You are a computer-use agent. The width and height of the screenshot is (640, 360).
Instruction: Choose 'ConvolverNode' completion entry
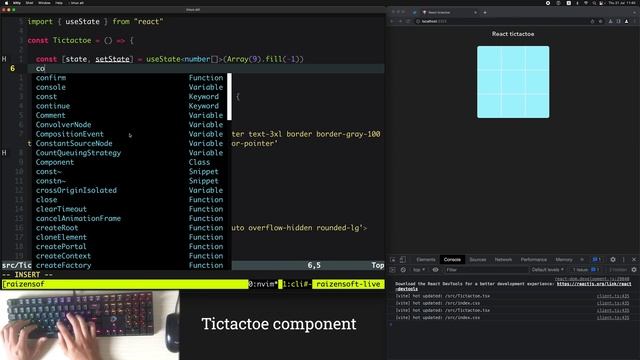tap(130, 124)
